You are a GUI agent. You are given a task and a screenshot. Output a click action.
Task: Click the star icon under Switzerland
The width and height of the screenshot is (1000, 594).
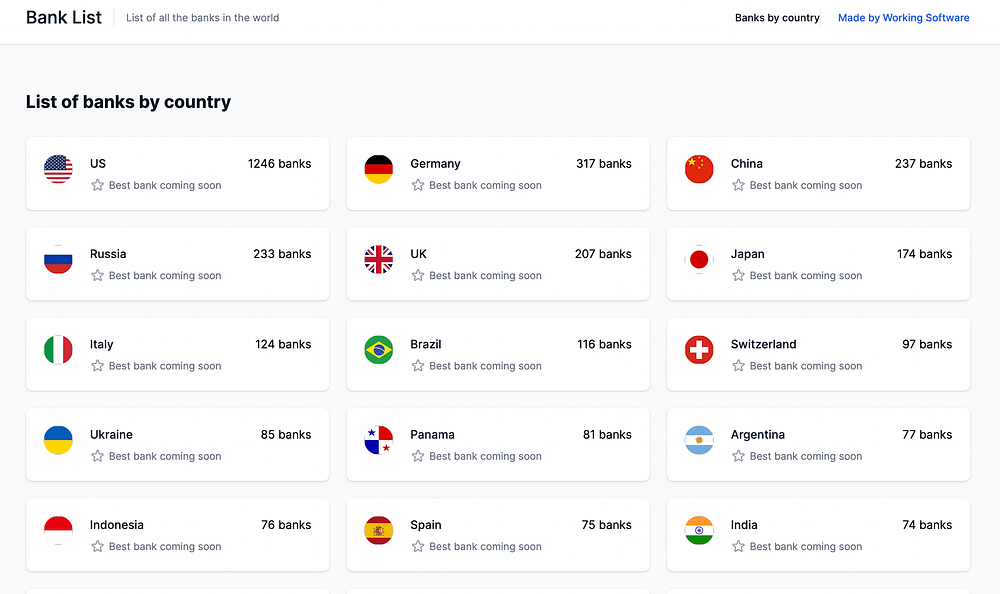738,366
